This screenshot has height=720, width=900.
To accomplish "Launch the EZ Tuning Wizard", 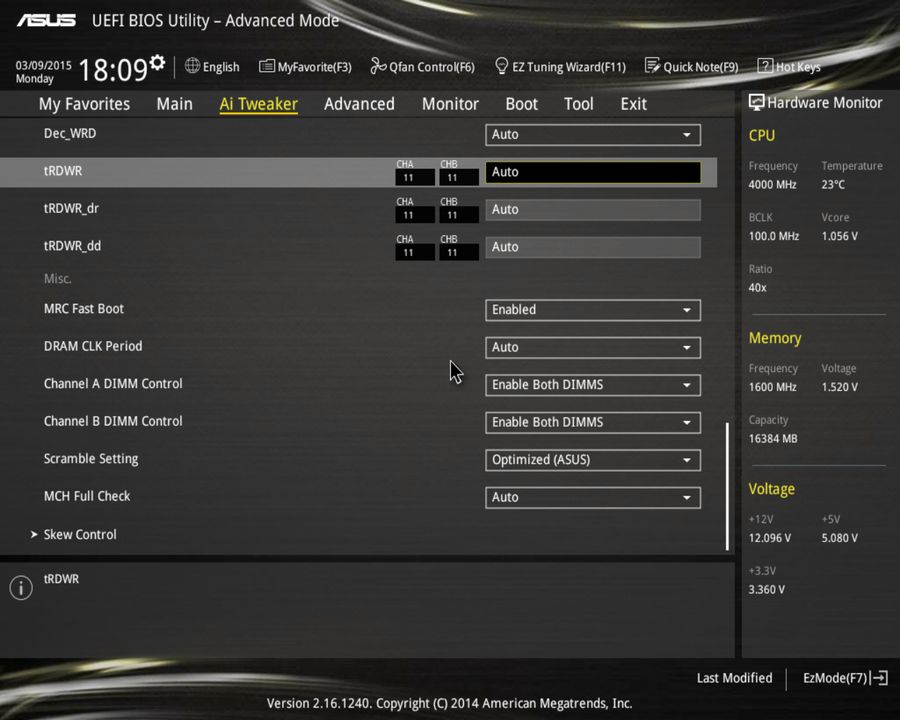I will [560, 66].
